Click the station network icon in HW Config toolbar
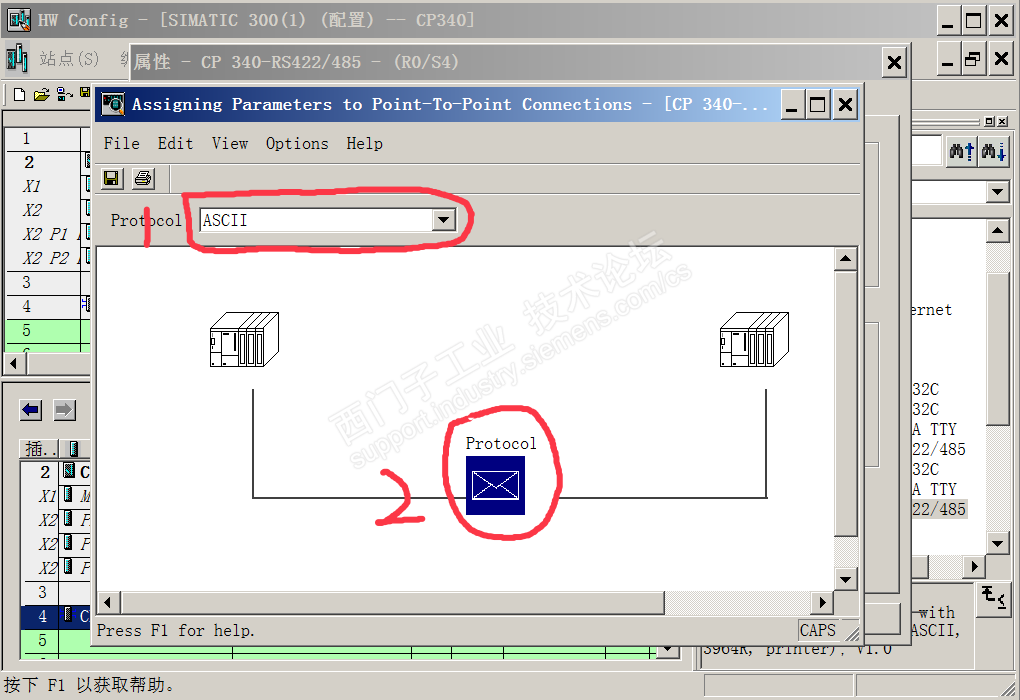Viewport: 1020px width, 700px height. point(64,95)
